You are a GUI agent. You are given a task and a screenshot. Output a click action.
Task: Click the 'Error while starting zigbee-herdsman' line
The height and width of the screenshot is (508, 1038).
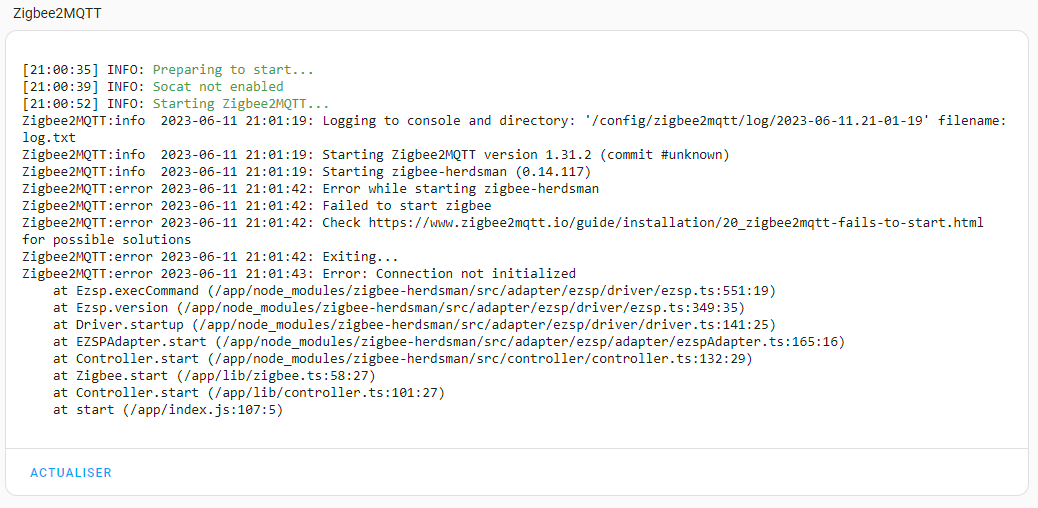460,189
